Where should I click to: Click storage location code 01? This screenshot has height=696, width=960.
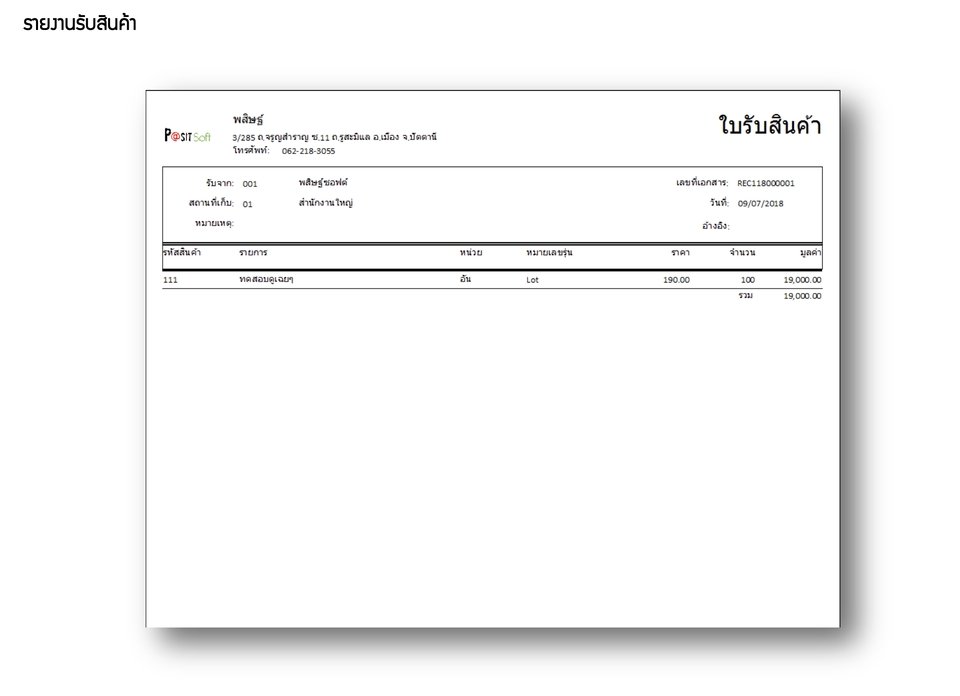[x=247, y=204]
